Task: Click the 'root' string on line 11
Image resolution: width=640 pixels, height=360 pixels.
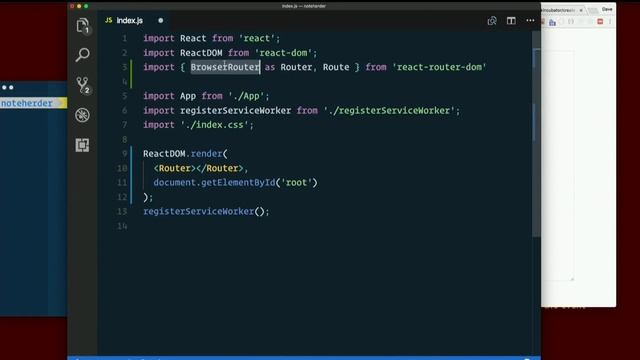Action: pos(296,182)
